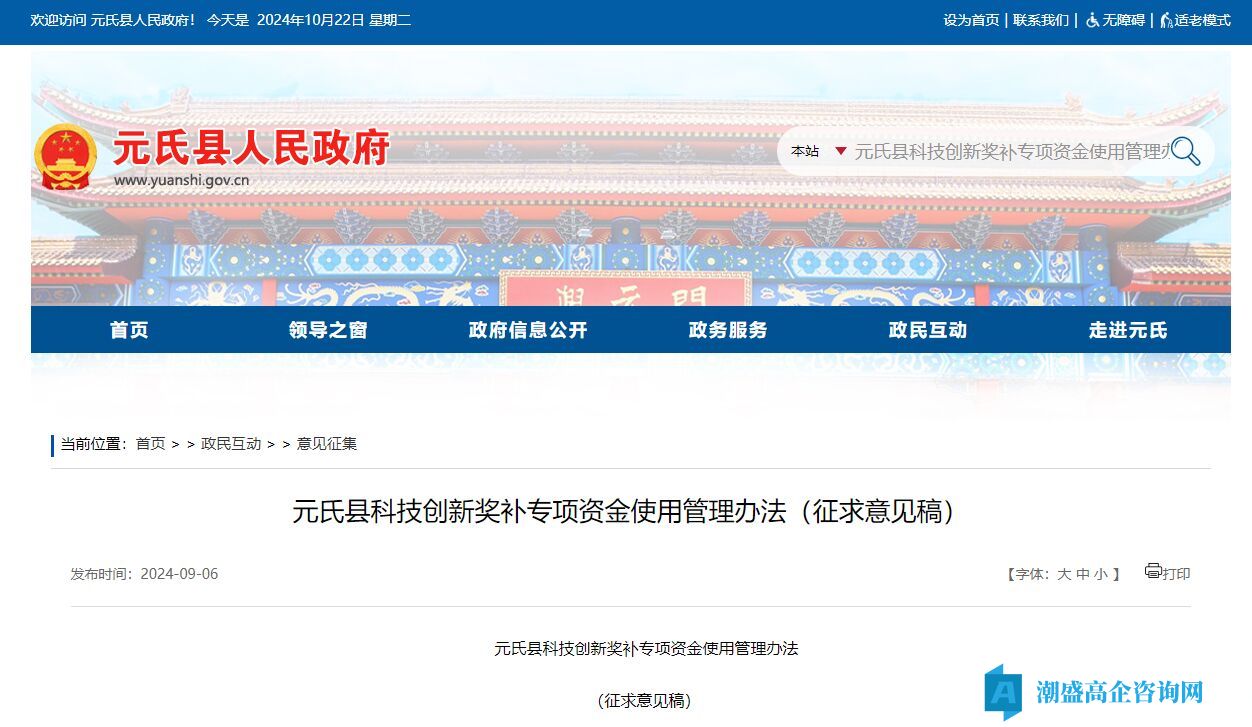Select 政府信息公开 in the navigation bar

point(528,330)
